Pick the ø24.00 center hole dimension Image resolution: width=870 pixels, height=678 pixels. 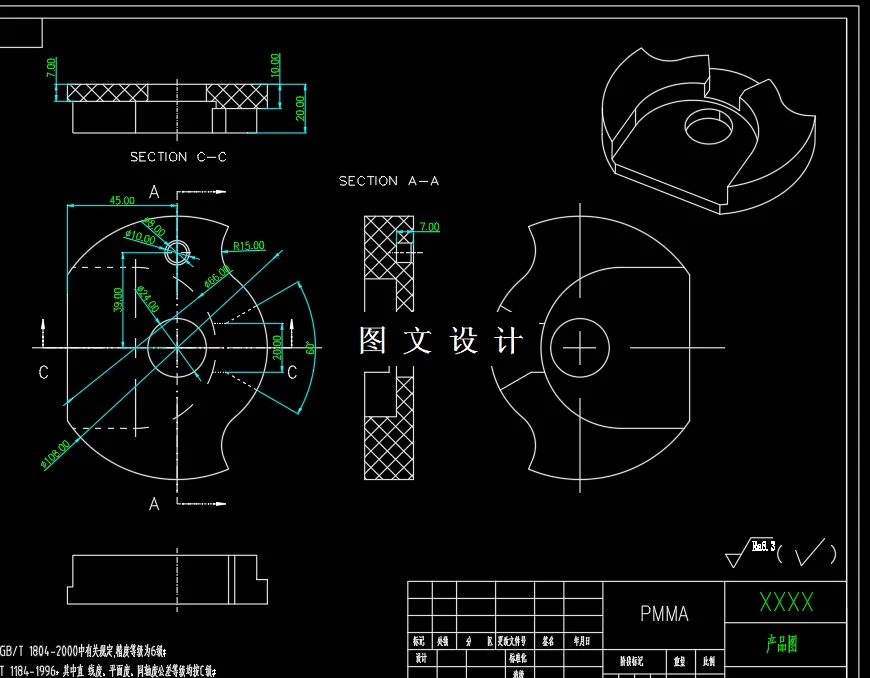tap(148, 299)
